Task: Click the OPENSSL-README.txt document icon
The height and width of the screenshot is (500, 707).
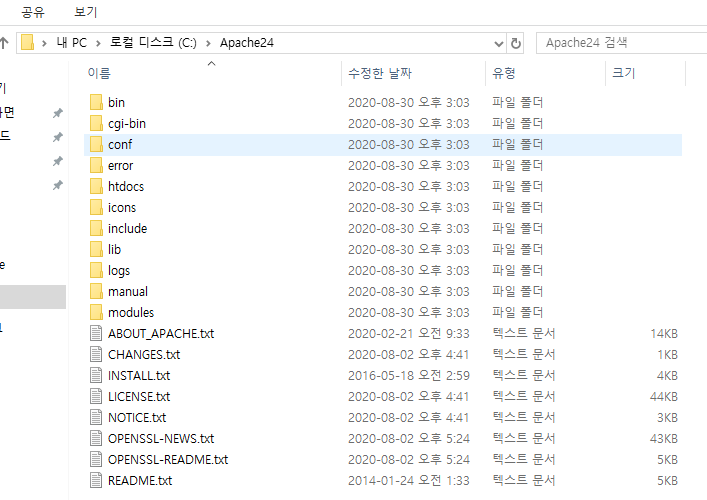Action: click(x=96, y=459)
